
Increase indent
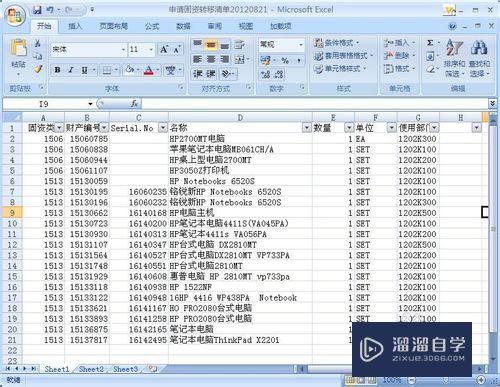(211, 74)
